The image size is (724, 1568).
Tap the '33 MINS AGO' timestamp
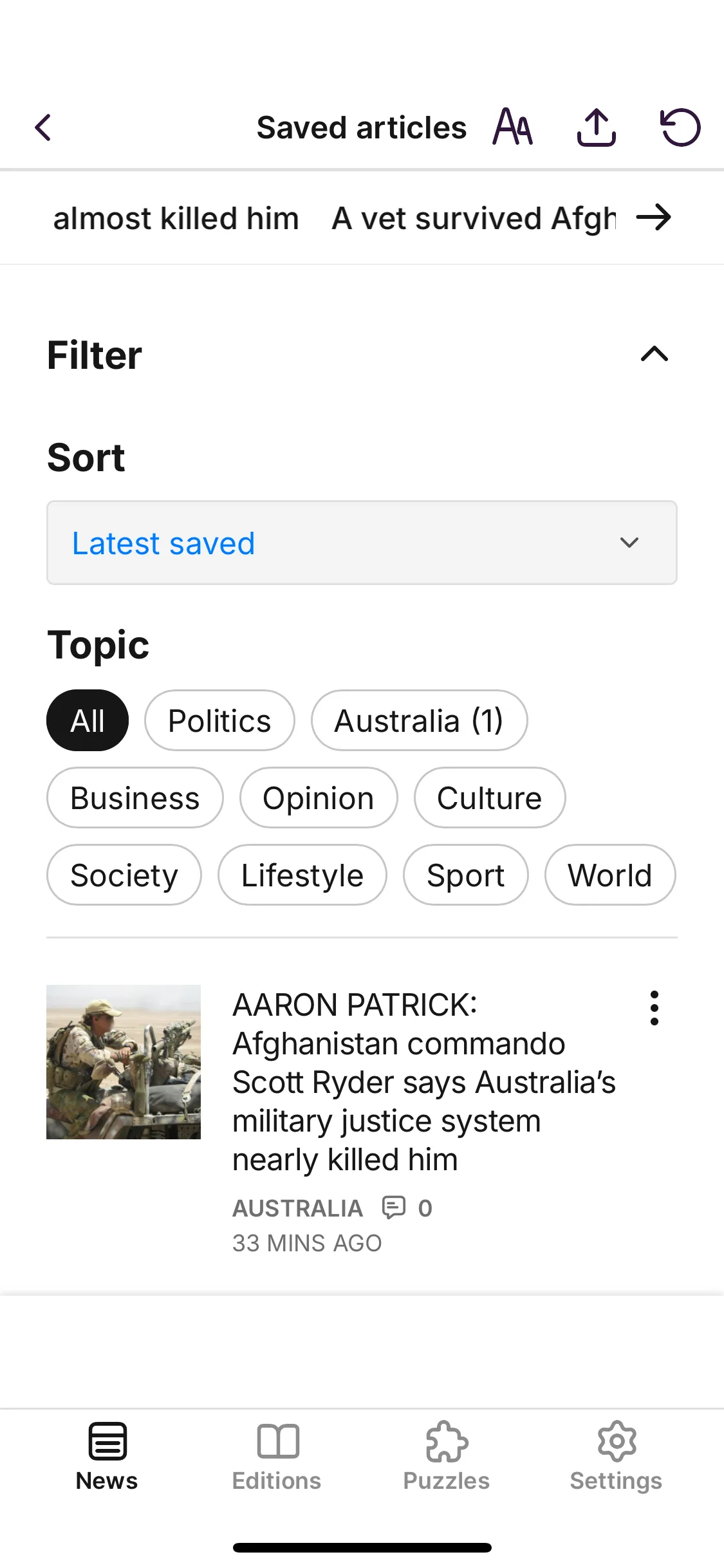307,1243
